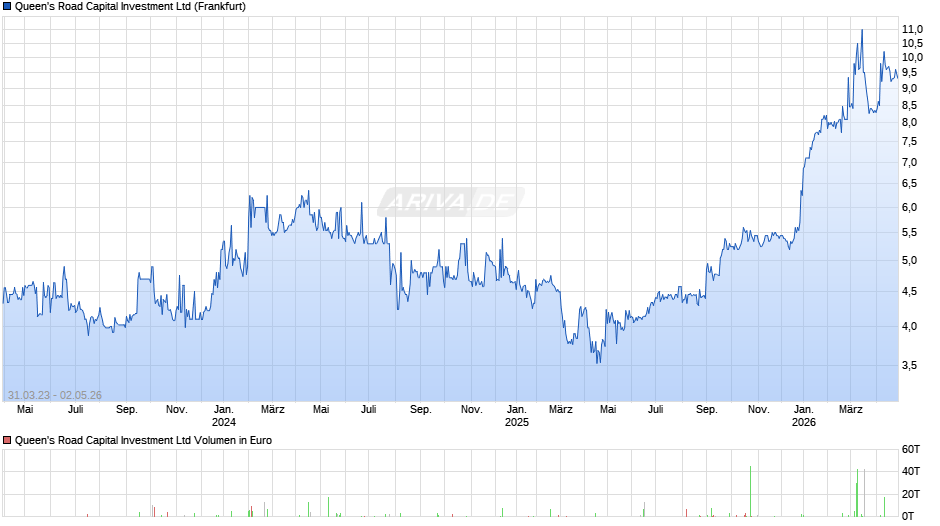Click the tallest green volume bar in late 2025
The height and width of the screenshot is (526, 940).
pos(750,491)
